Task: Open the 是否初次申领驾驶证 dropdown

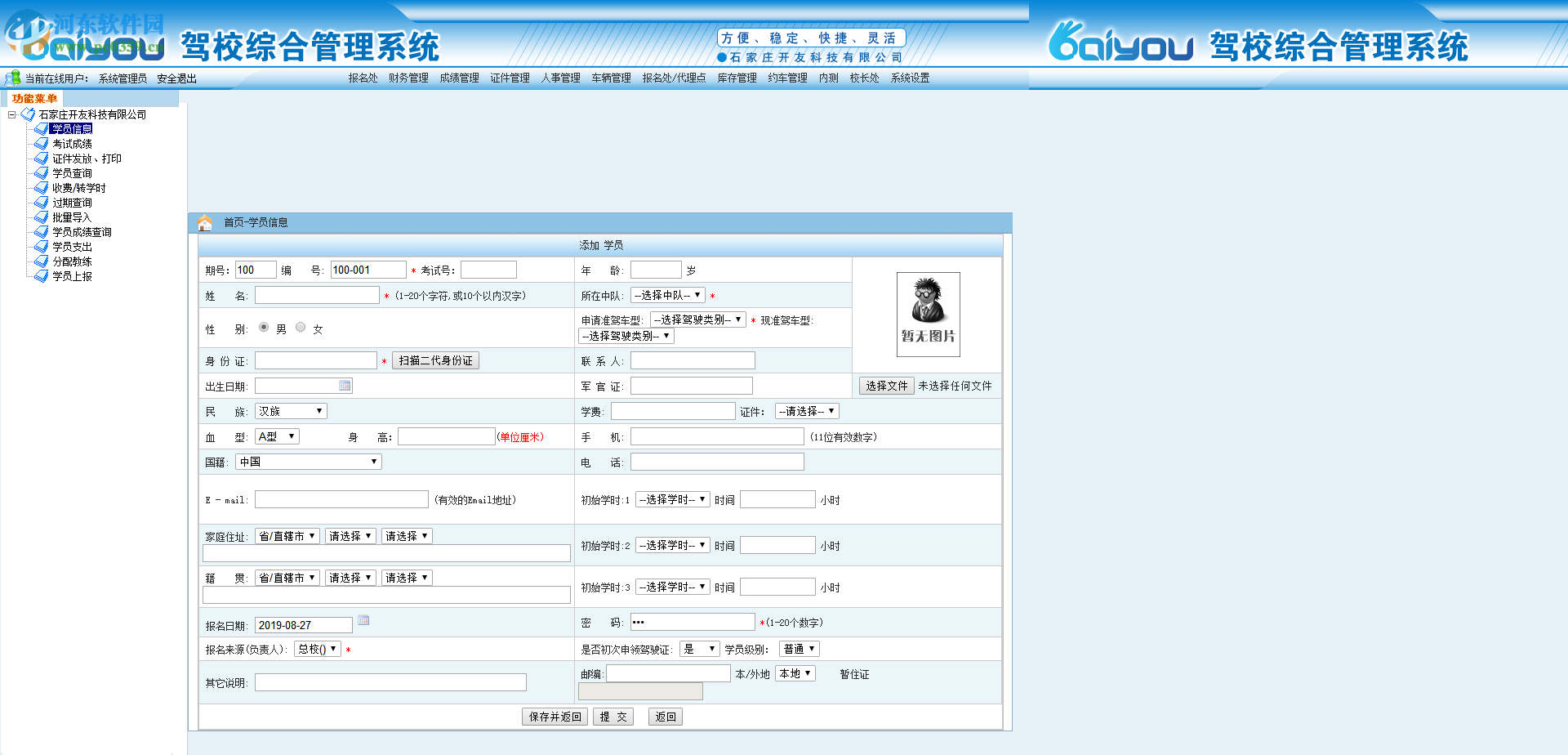Action: (x=700, y=649)
